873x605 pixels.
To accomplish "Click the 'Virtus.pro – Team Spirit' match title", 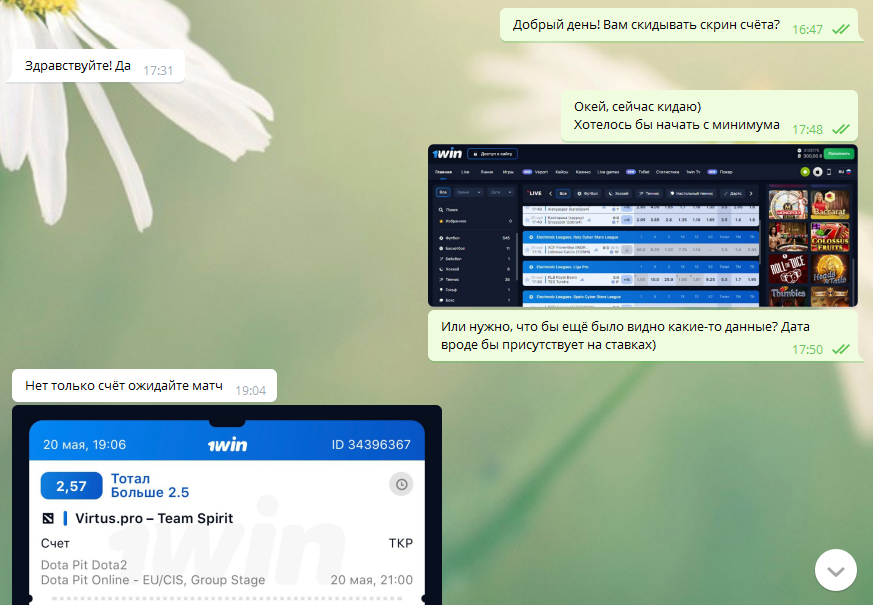I will coord(154,519).
